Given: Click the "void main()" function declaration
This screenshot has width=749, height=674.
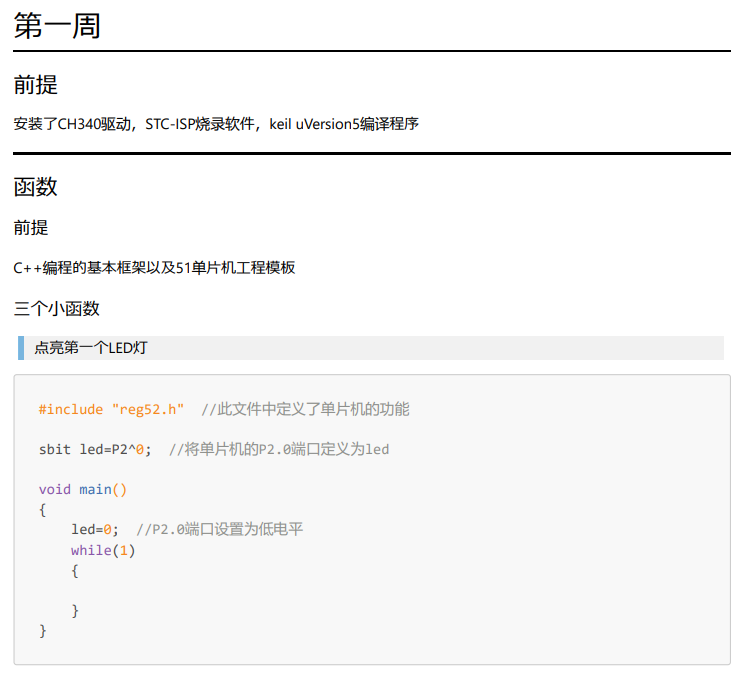Looking at the screenshot, I should tap(83, 489).
